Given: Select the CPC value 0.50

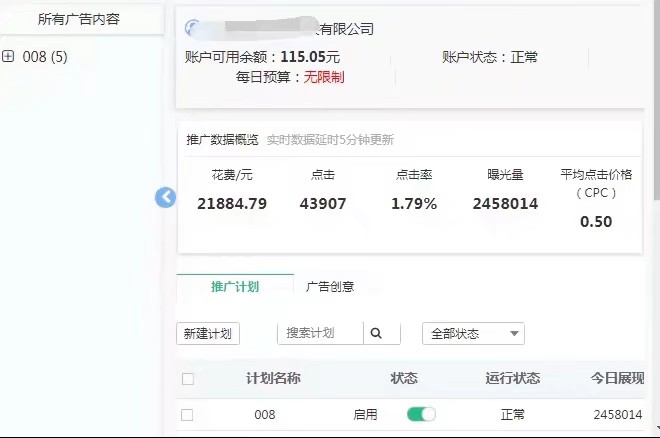Looking at the screenshot, I should (596, 222).
